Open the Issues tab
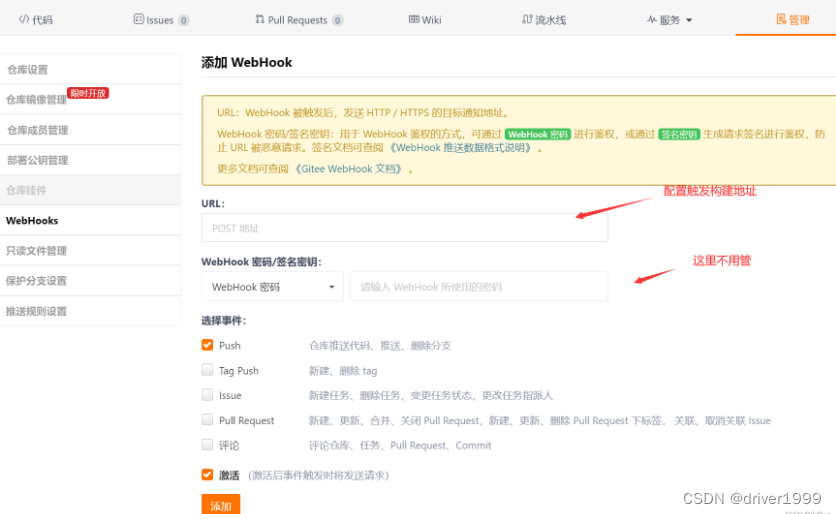The width and height of the screenshot is (836, 514). coord(161,20)
